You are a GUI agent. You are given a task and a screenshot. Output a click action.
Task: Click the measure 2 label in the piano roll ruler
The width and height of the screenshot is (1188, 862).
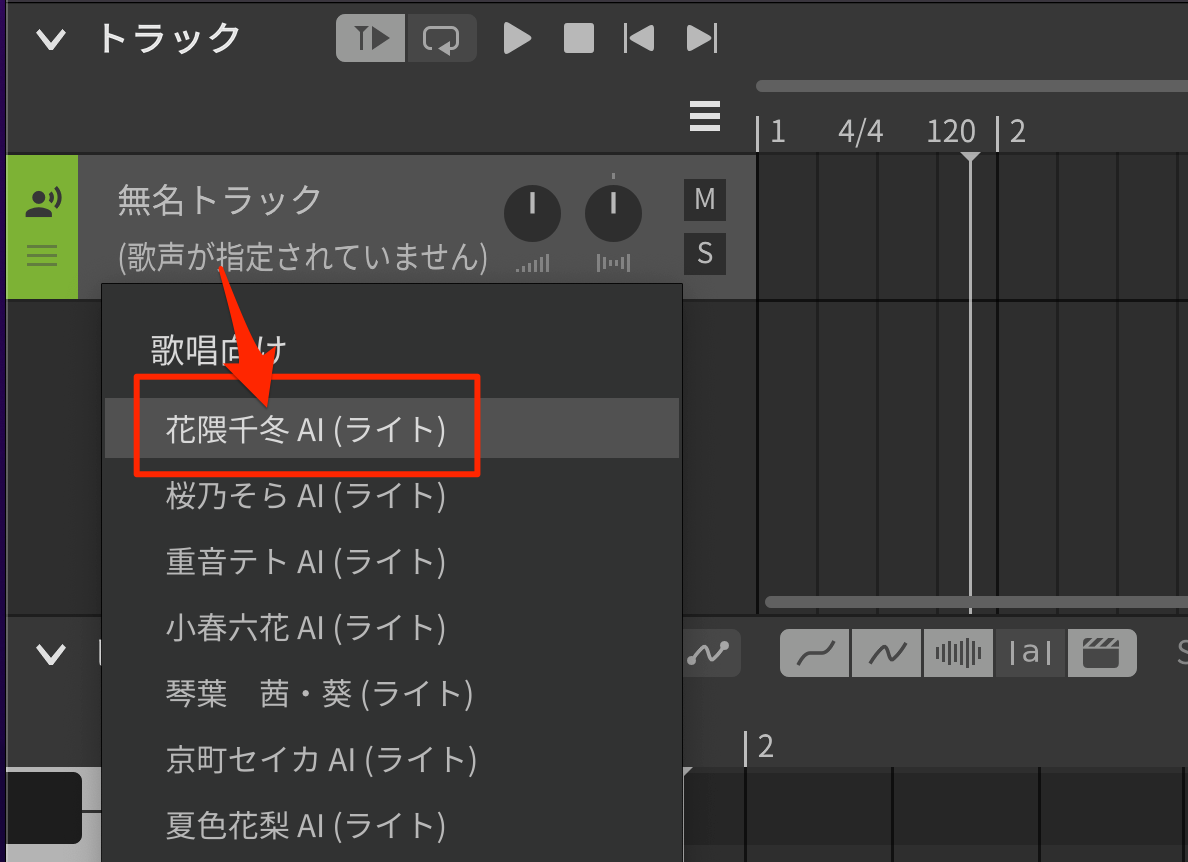[766, 747]
